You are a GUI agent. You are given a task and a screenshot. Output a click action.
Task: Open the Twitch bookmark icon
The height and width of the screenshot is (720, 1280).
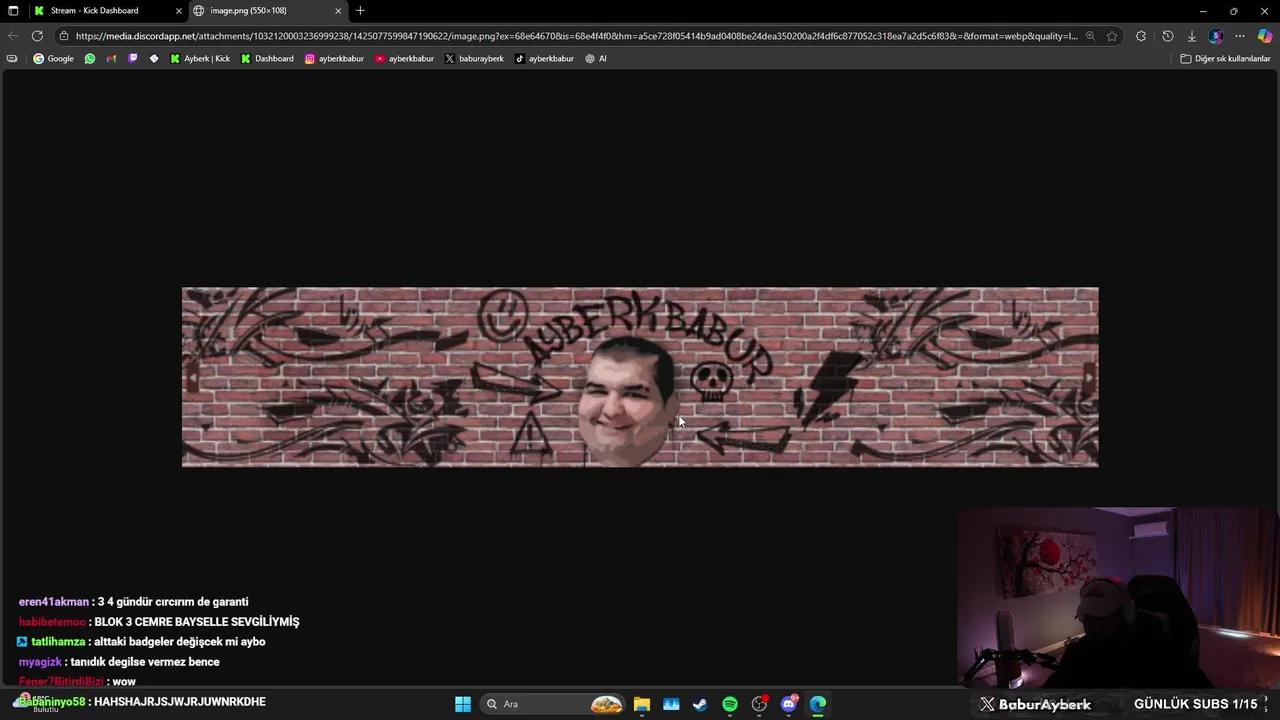click(x=132, y=59)
